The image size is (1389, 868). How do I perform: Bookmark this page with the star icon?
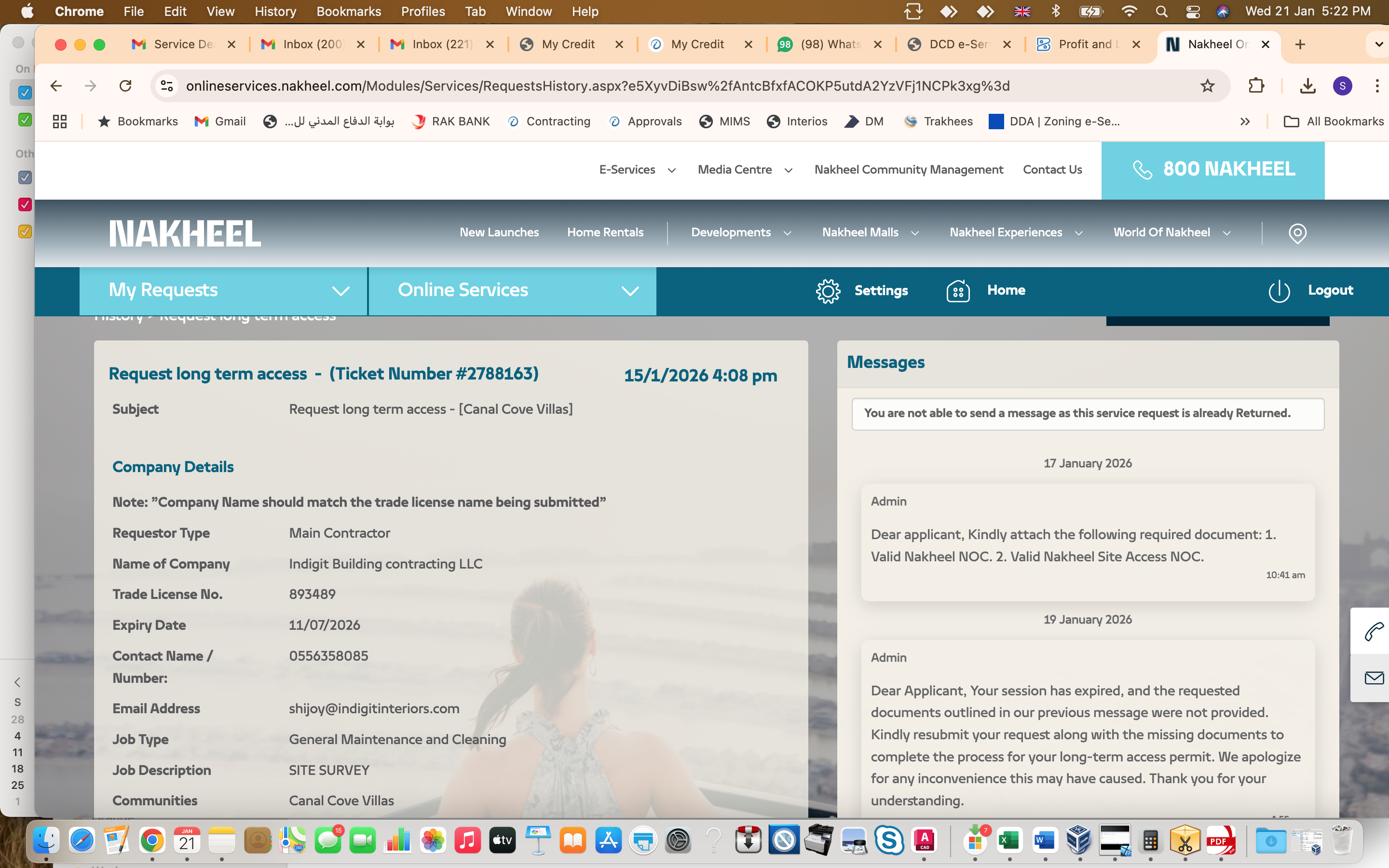[1207, 86]
